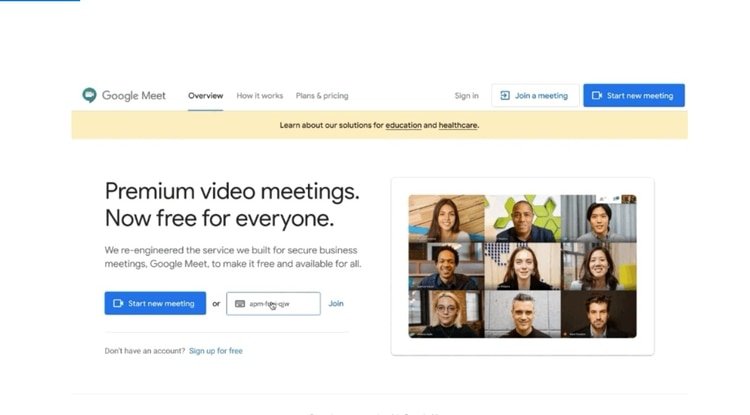Viewport: 750px width, 415px height.
Task: Click the Start new meeting header button
Action: pos(634,96)
